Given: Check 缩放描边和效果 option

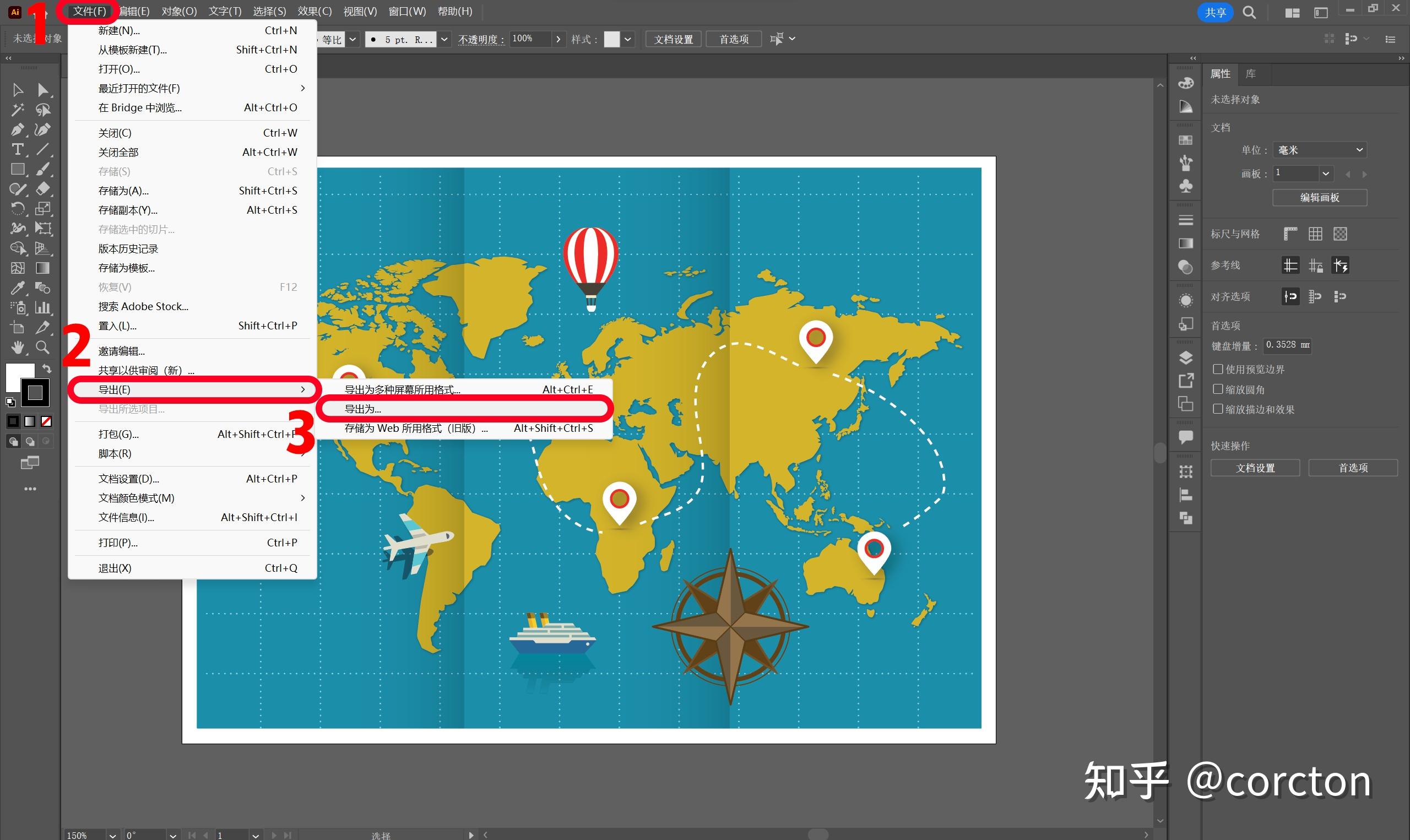Looking at the screenshot, I should point(1218,409).
